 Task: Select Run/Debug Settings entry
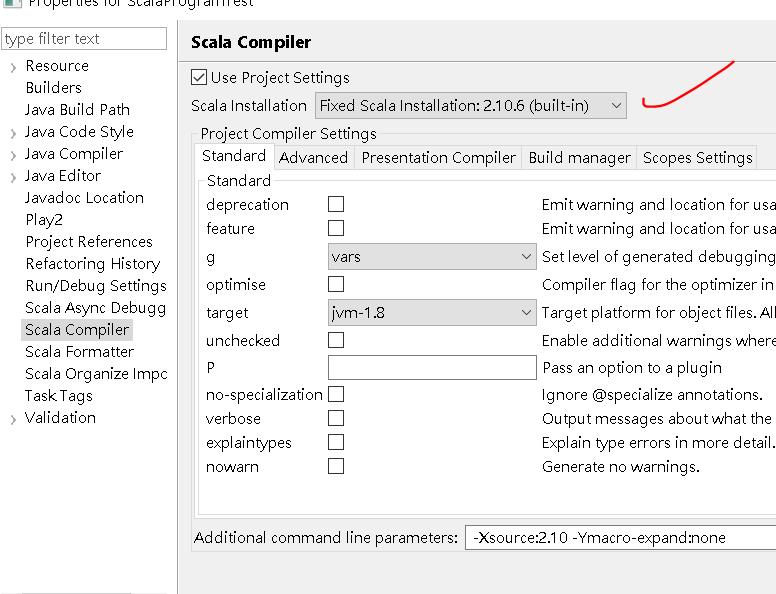96,286
